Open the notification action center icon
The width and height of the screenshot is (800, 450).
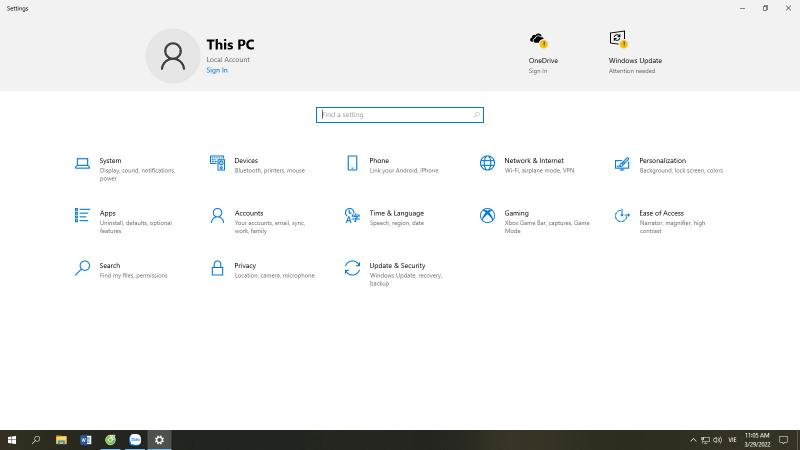[x=784, y=440]
